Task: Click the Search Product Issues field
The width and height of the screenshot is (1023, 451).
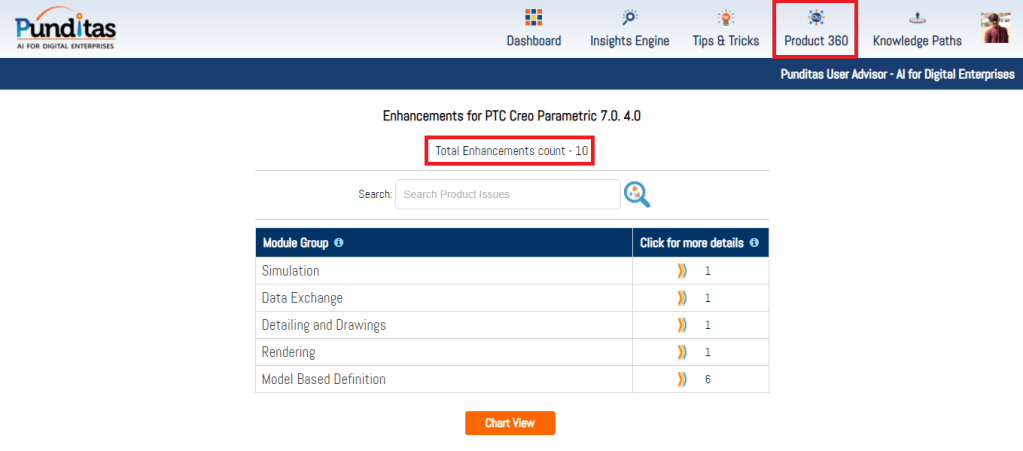Action: point(508,194)
